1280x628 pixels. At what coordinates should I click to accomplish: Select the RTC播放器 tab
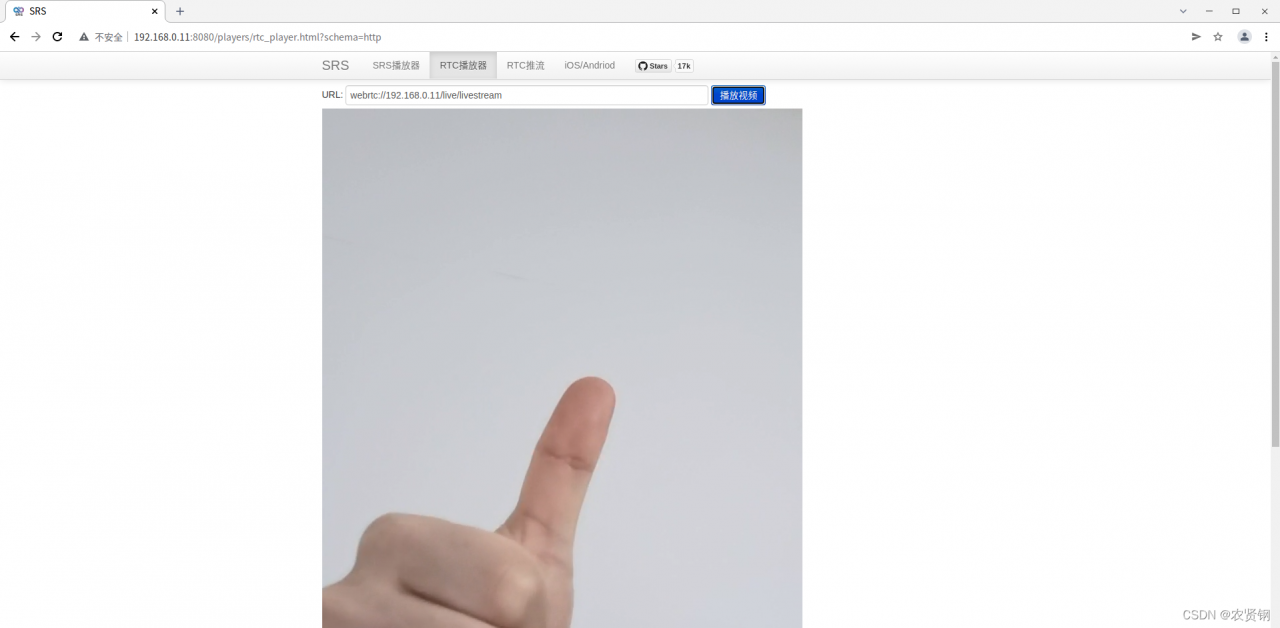(463, 66)
